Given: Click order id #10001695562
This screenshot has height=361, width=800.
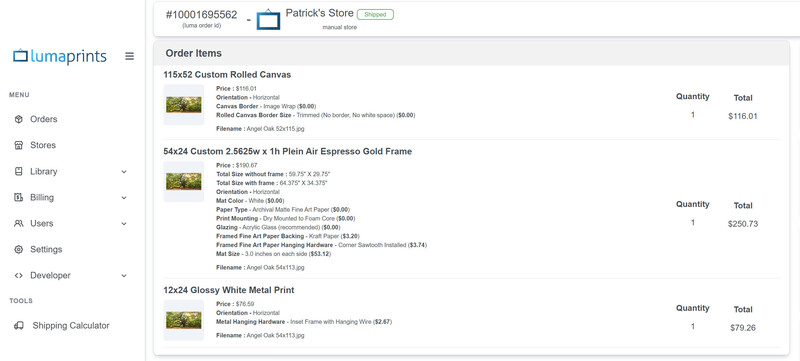Looking at the screenshot, I should [x=202, y=15].
